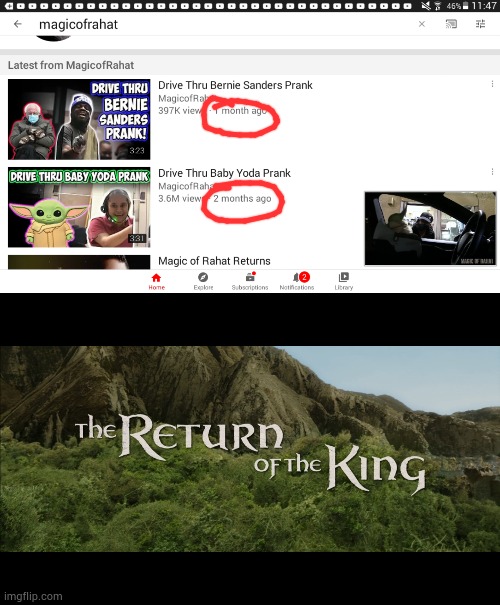Image resolution: width=500 pixels, height=605 pixels.
Task: Tap the muted sound icon in status bar
Action: pos(426,6)
